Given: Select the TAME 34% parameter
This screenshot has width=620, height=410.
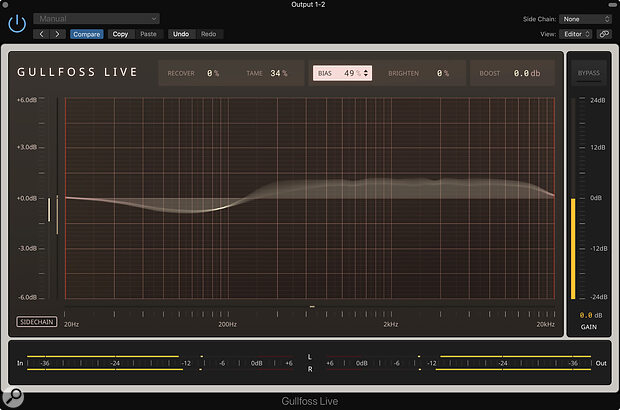Looking at the screenshot, I should coord(267,73).
